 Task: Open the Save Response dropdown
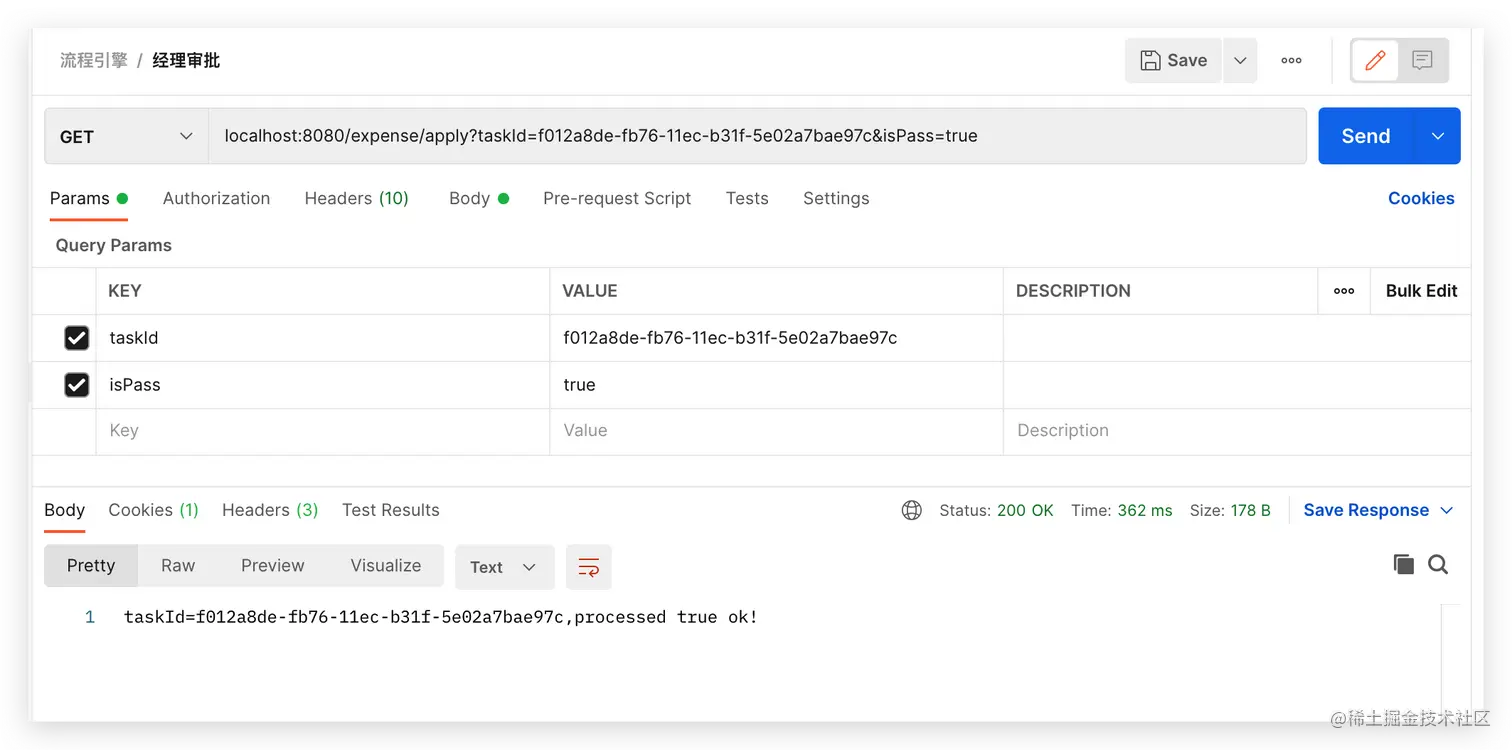tap(1378, 510)
